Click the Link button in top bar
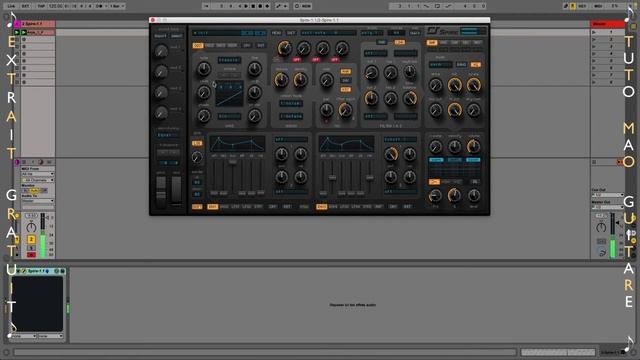640x360 pixels. [x=11, y=6]
